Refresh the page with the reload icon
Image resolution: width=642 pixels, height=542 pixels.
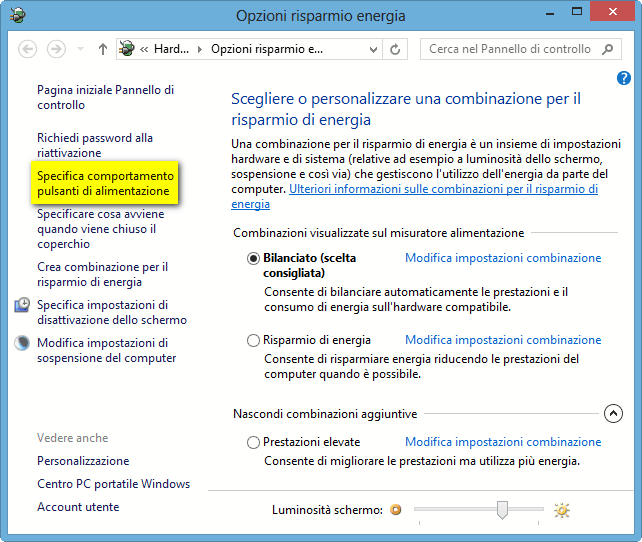click(395, 50)
